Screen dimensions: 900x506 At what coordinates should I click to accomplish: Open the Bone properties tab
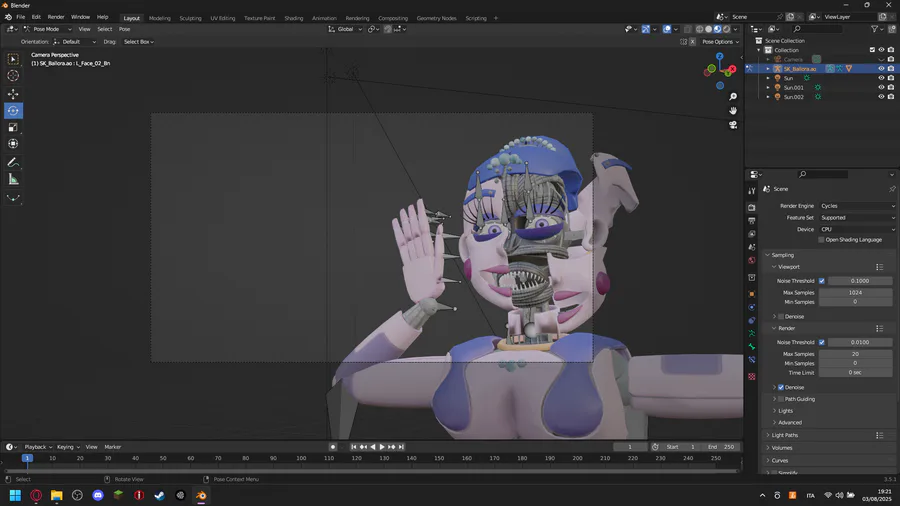[752, 347]
